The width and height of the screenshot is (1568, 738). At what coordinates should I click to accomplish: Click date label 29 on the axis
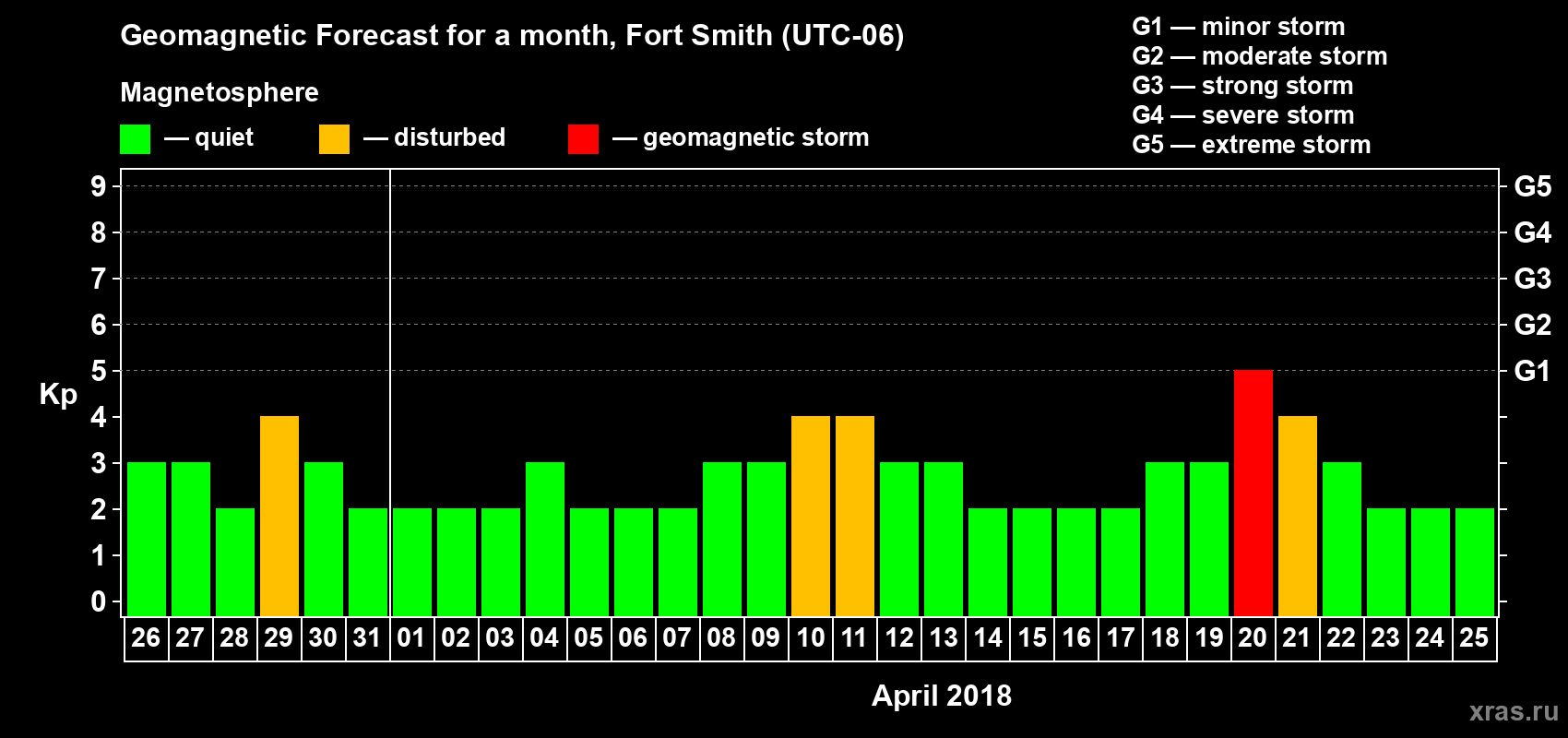point(279,637)
